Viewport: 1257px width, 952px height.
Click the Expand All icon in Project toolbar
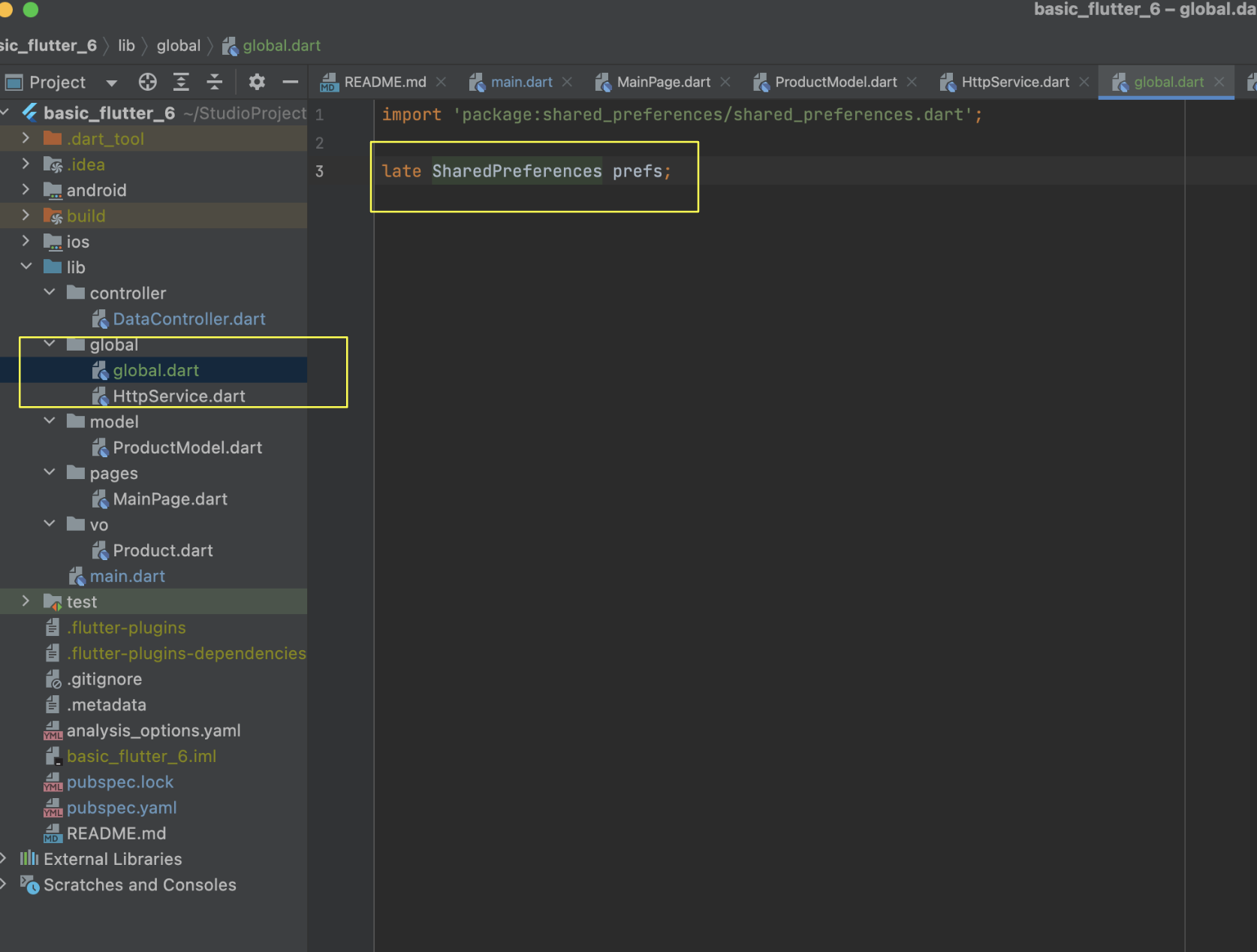[181, 82]
